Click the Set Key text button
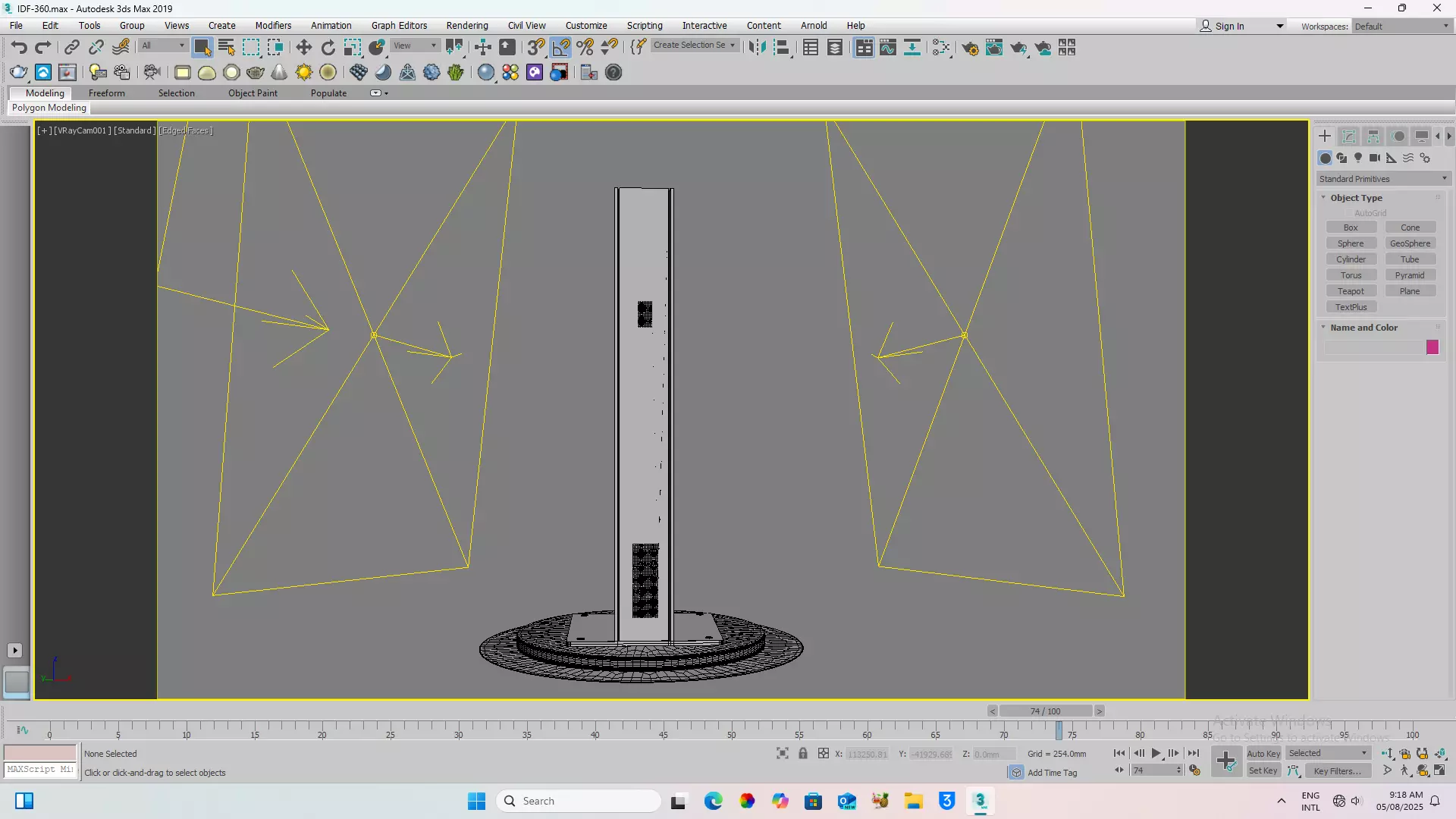This screenshot has width=1456, height=819. point(1263,771)
